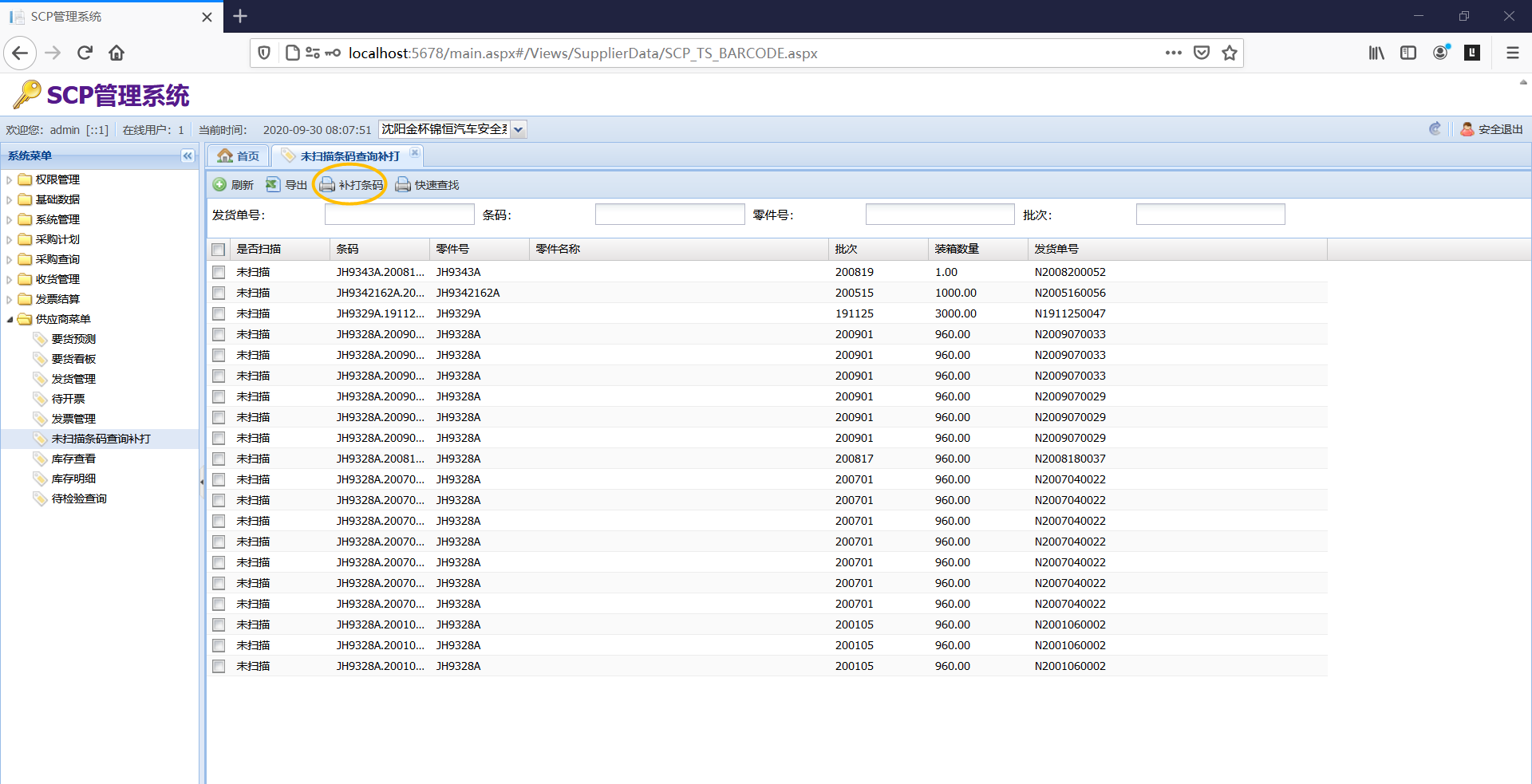Screen dimensions: 1532x784
Task: Click into the 零件号 filter field
Action: click(940, 215)
